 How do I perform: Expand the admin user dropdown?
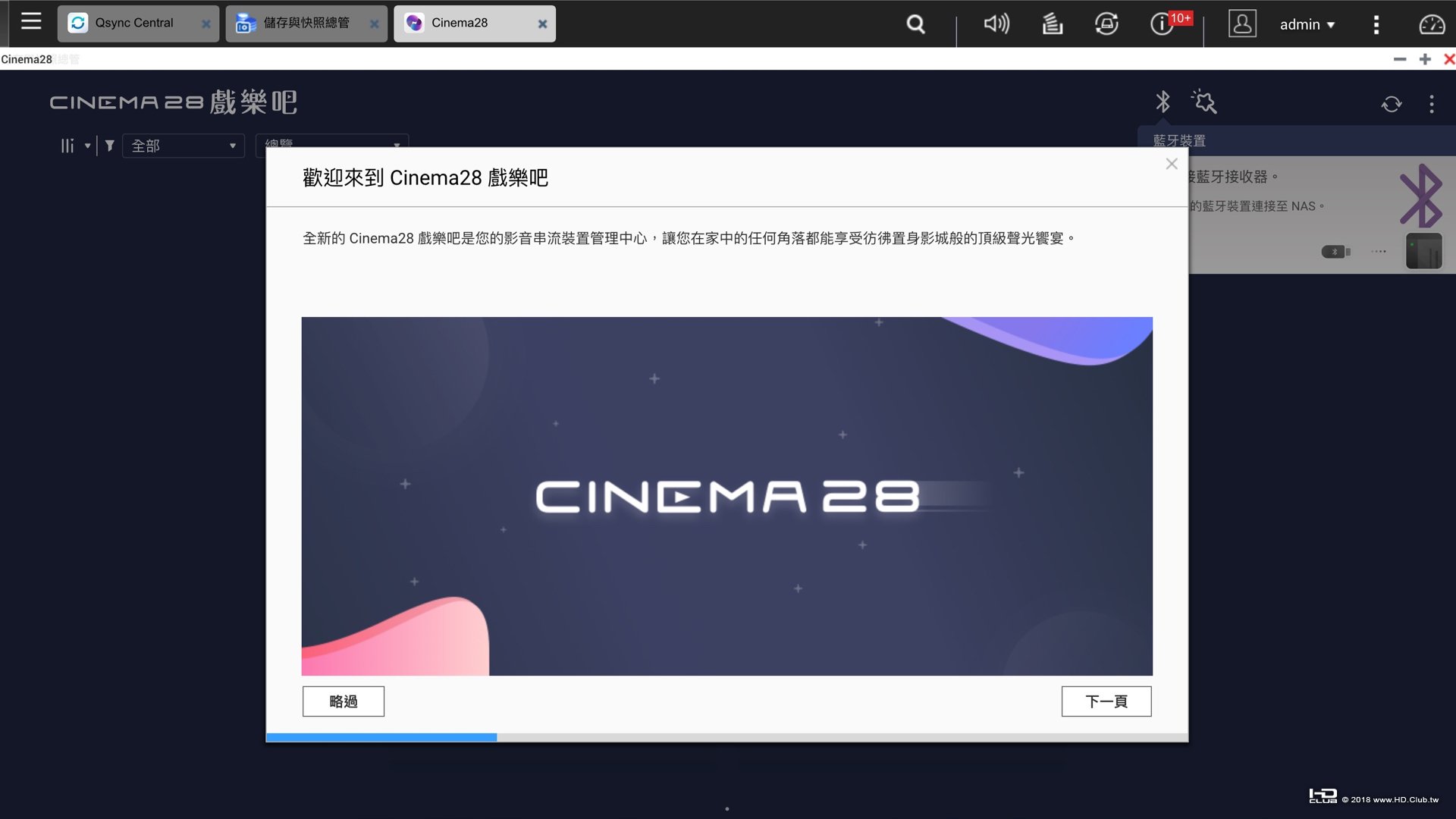(x=1307, y=25)
